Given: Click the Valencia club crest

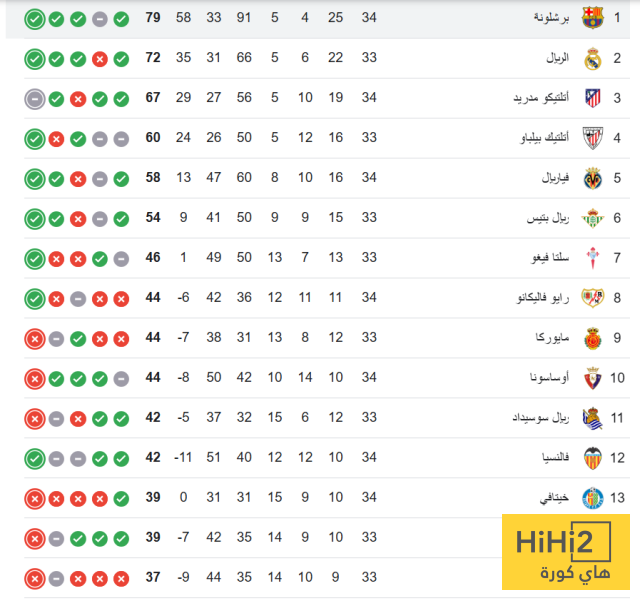Looking at the screenshot, I should pyautogui.click(x=592, y=458).
